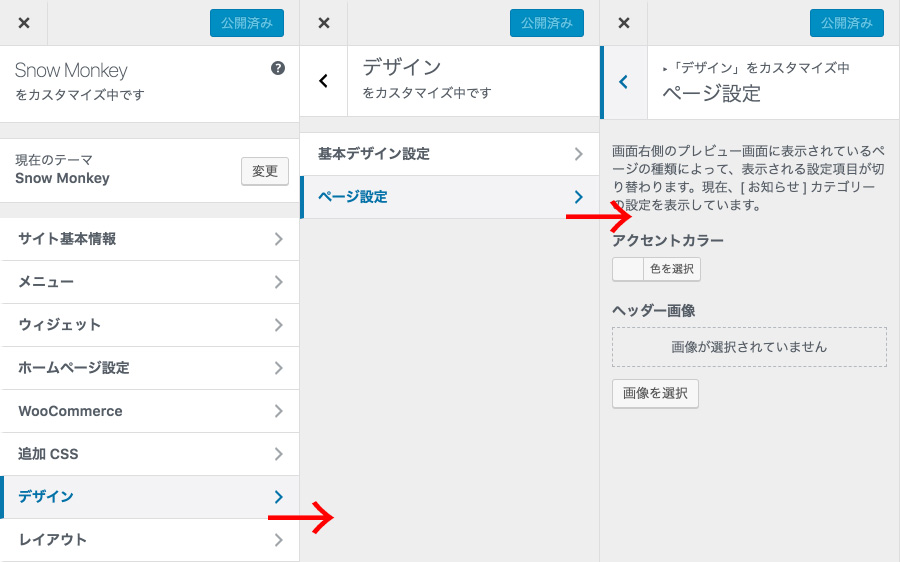This screenshot has height=562, width=900.
Task: Open the サイト基本情報 menu item
Action: click(150, 239)
